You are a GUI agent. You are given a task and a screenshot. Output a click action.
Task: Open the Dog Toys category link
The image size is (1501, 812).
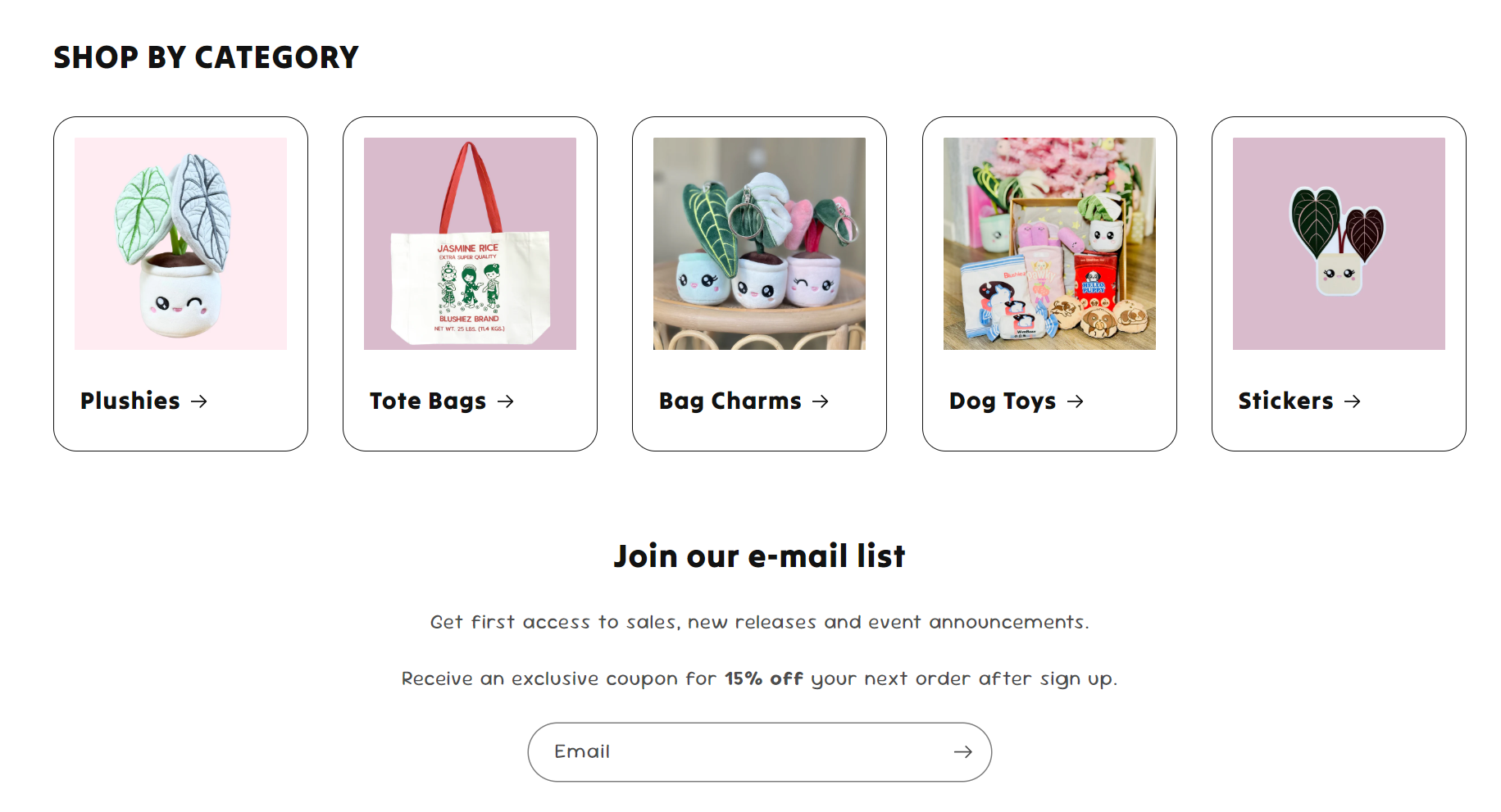pyautogui.click(x=1001, y=401)
